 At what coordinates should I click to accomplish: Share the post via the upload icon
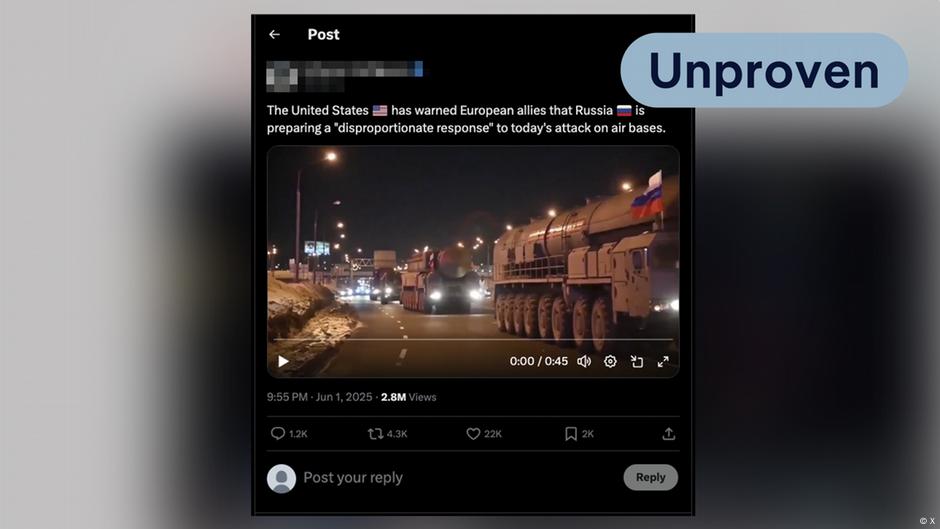click(668, 434)
